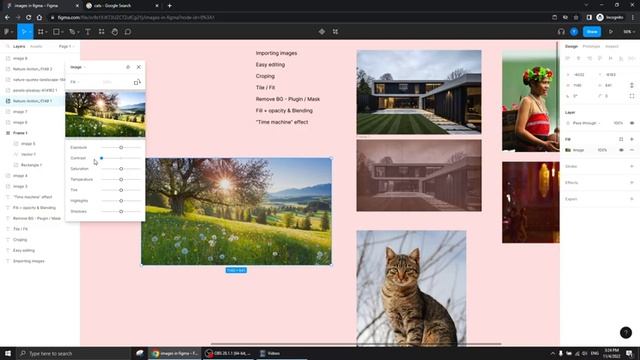Screen dimensions: 640x360
Task: Rotate the image with the rotate icon
Action: pos(137,82)
